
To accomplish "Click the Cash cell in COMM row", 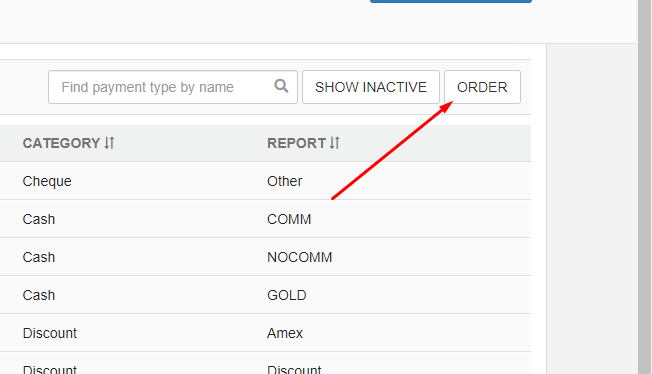I will 39,219.
